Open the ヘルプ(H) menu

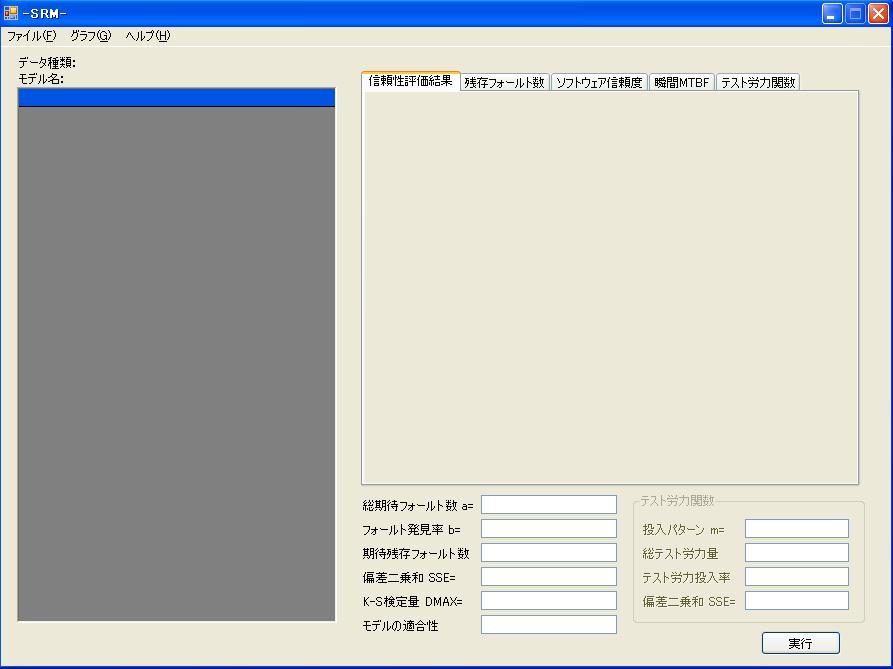(x=148, y=36)
